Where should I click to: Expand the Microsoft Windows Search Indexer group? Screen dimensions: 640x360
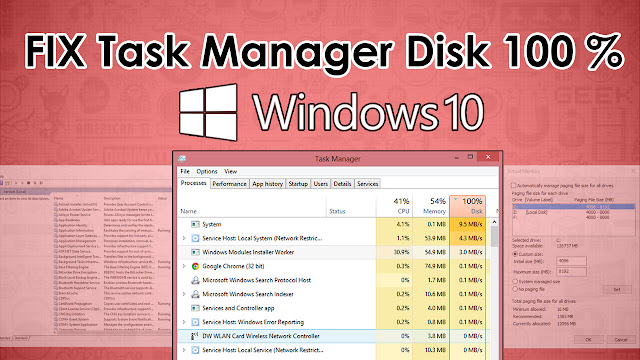(x=184, y=294)
